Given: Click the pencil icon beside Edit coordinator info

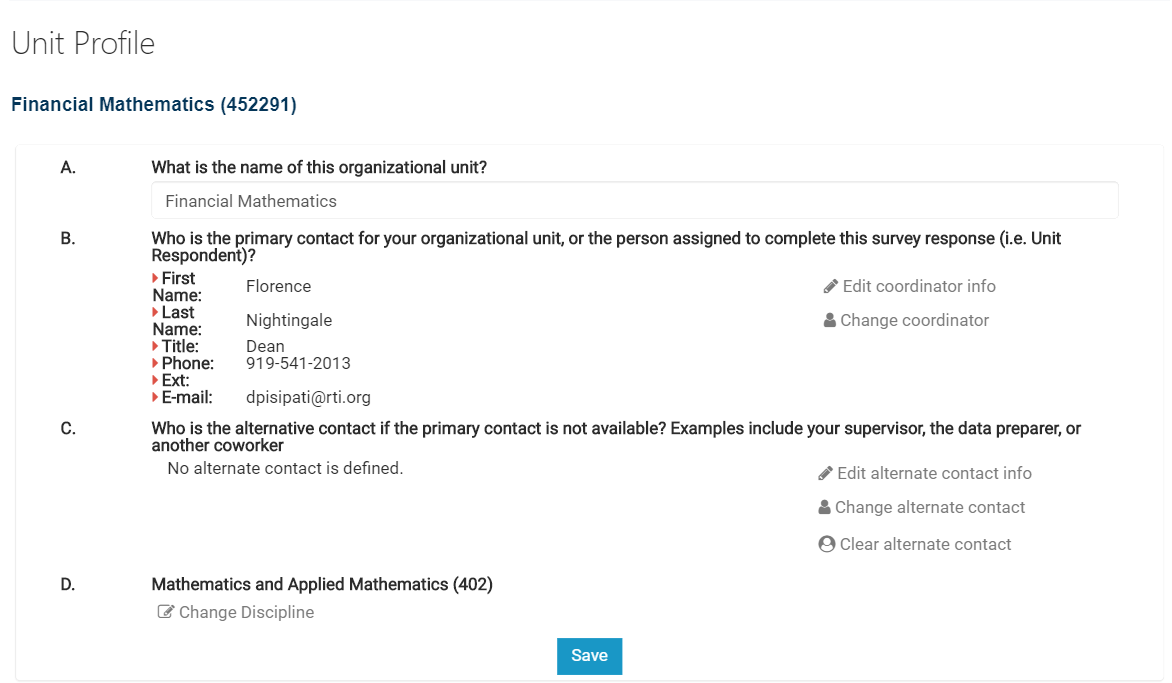Looking at the screenshot, I should (830, 287).
